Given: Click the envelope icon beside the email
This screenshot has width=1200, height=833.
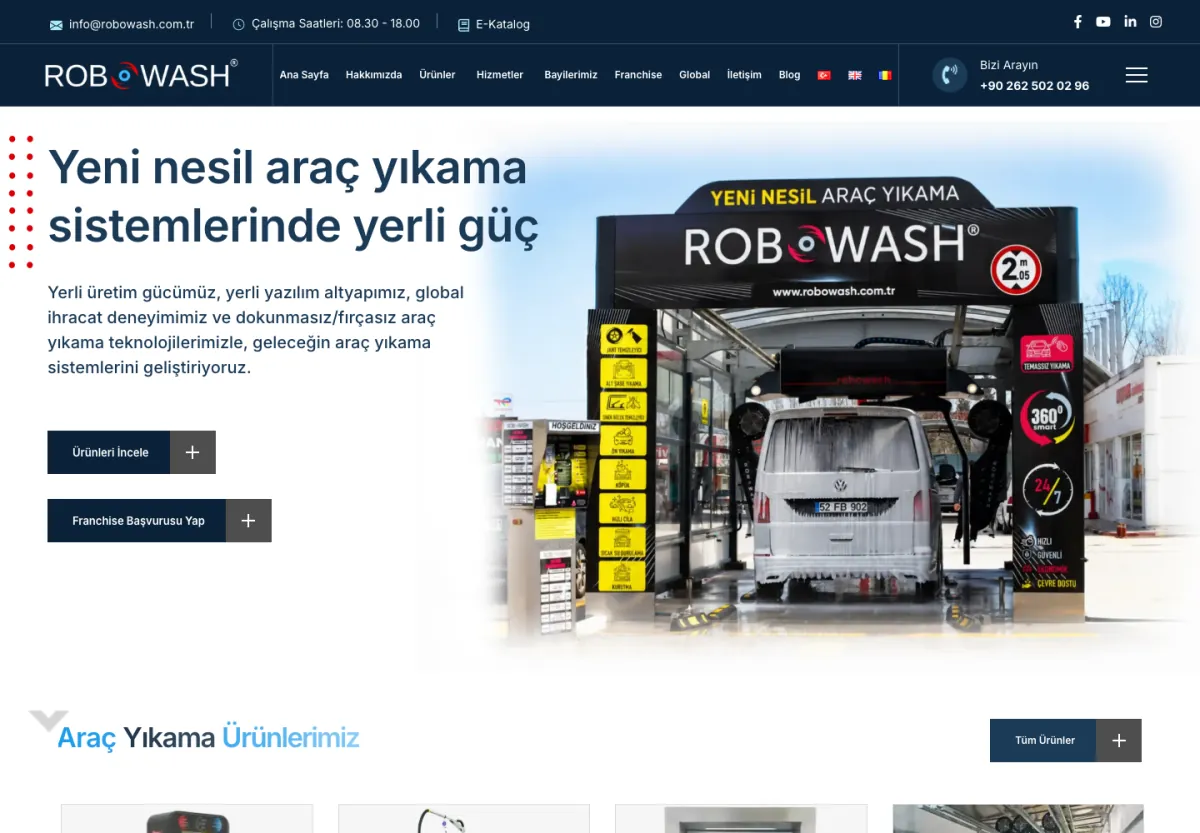Looking at the screenshot, I should tap(56, 24).
